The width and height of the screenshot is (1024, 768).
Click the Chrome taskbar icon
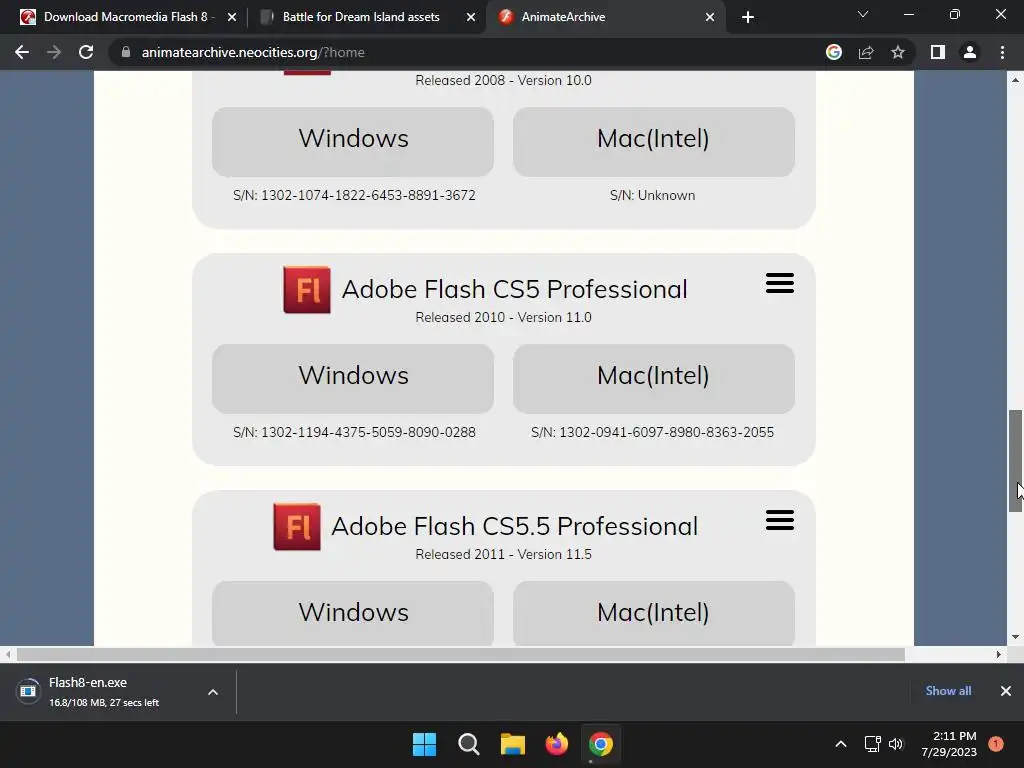(x=601, y=744)
